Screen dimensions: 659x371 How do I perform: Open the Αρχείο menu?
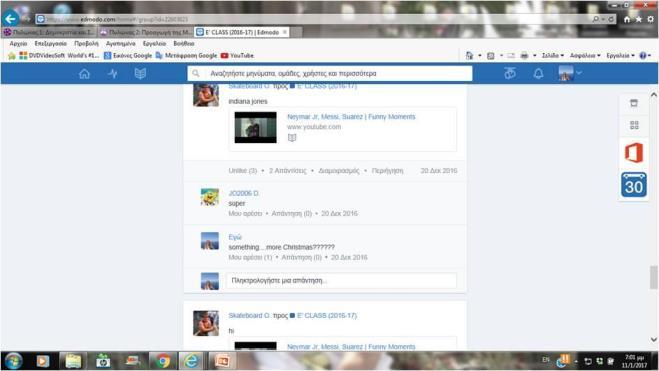click(18, 44)
